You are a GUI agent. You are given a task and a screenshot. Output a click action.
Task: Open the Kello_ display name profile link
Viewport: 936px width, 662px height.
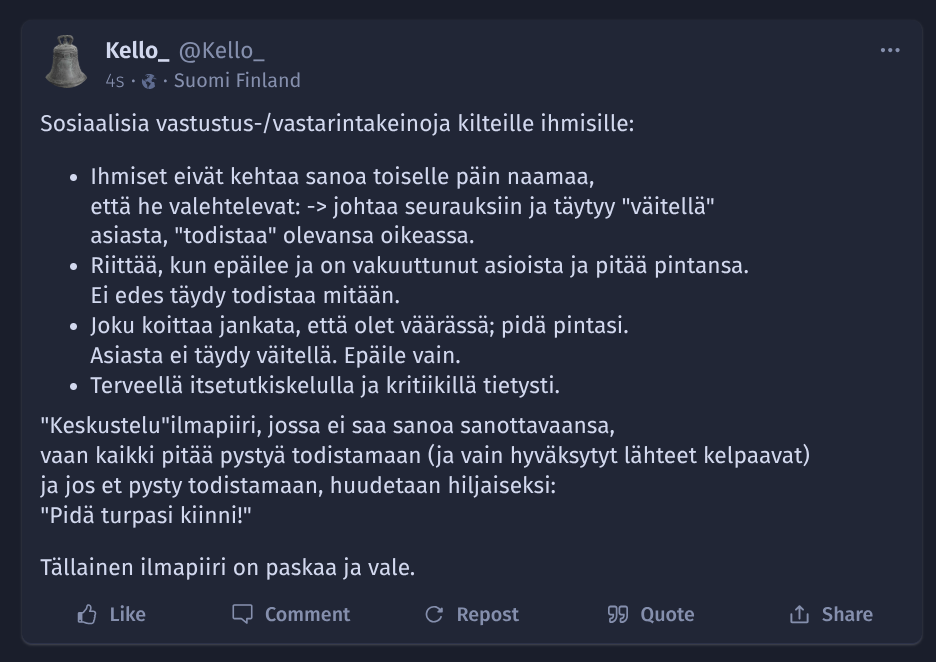coord(137,51)
